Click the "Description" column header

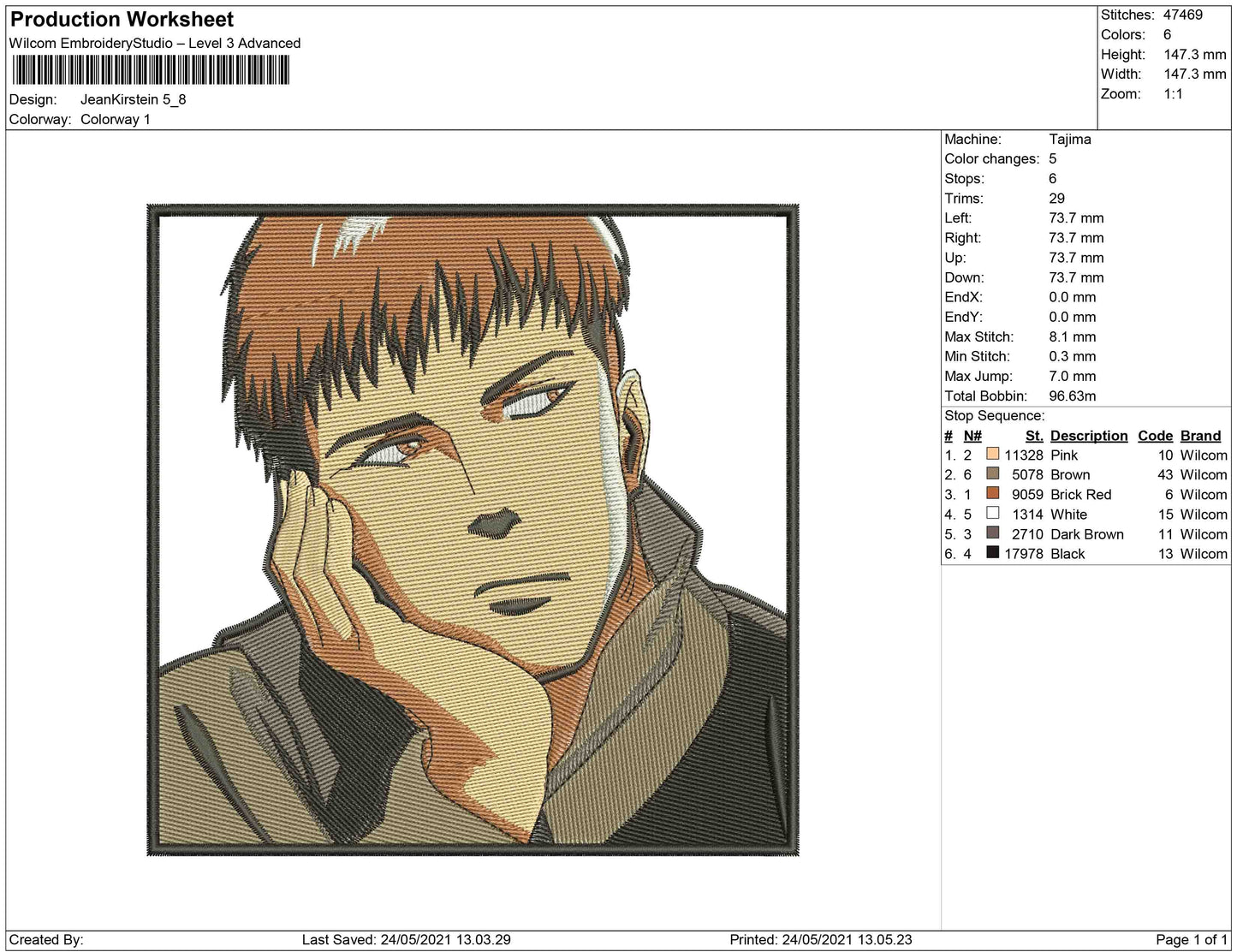click(1089, 436)
